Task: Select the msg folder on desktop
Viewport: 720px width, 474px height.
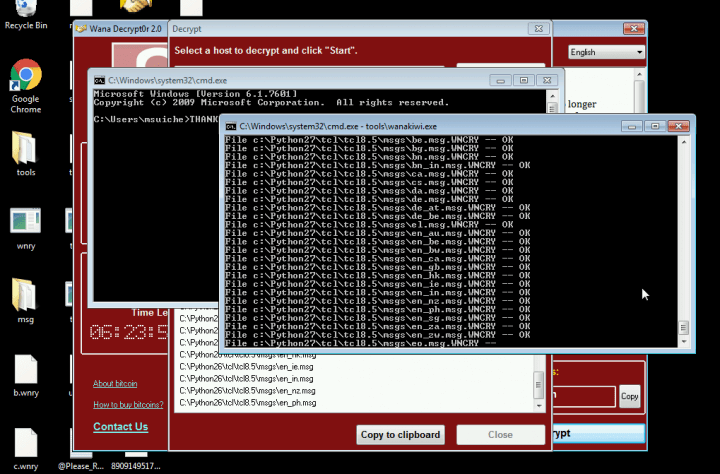Action: (x=25, y=301)
